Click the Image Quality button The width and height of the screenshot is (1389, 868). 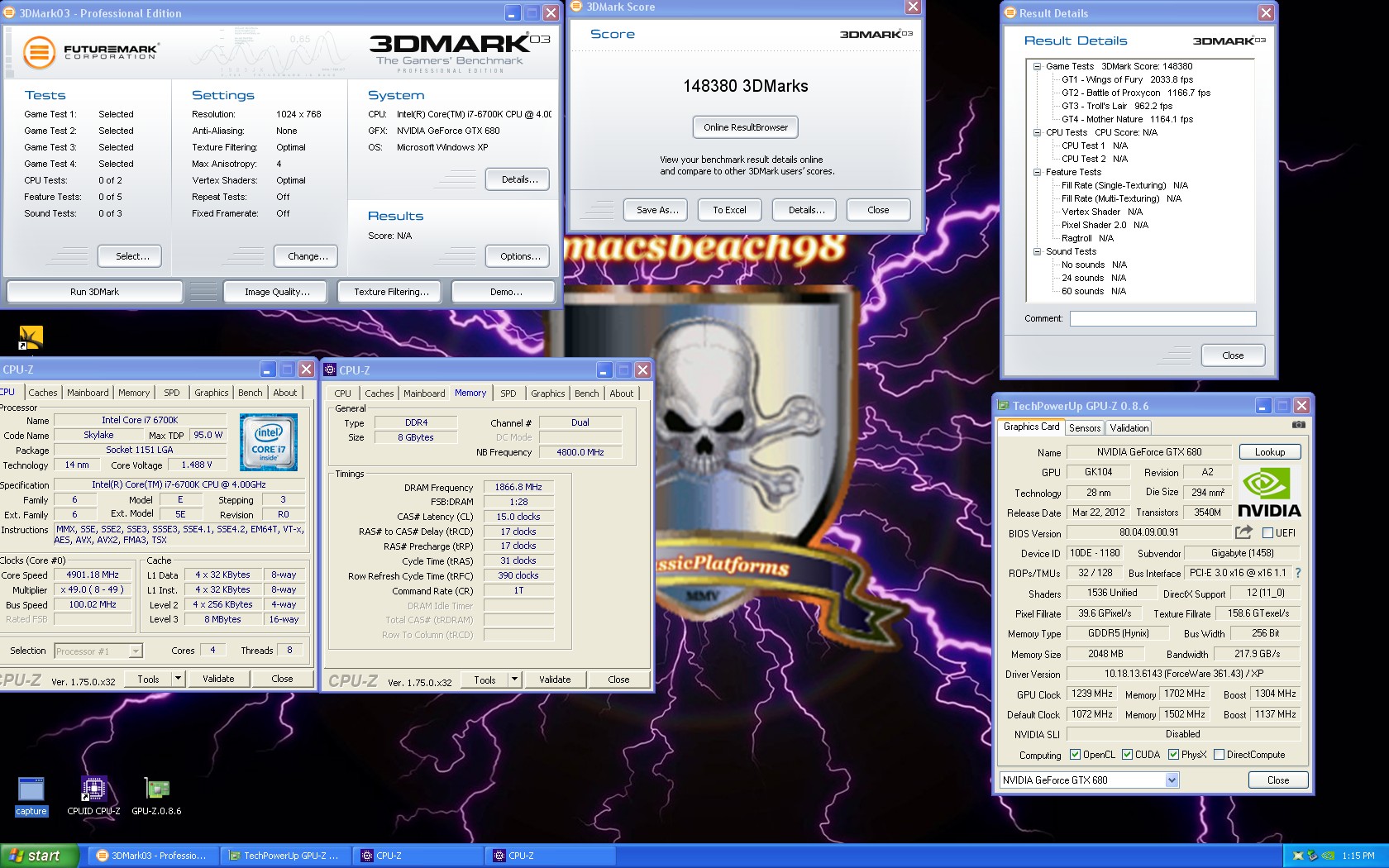[x=277, y=292]
